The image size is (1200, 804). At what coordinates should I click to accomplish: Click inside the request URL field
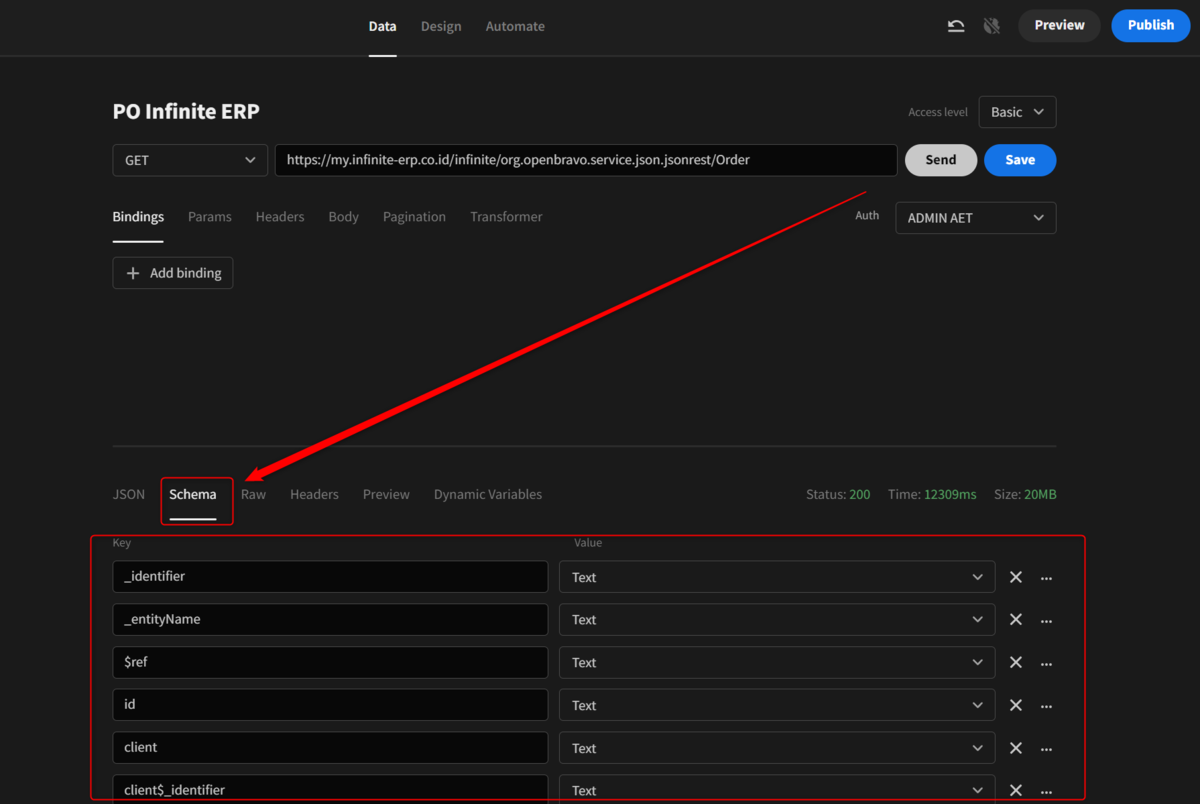pos(586,160)
